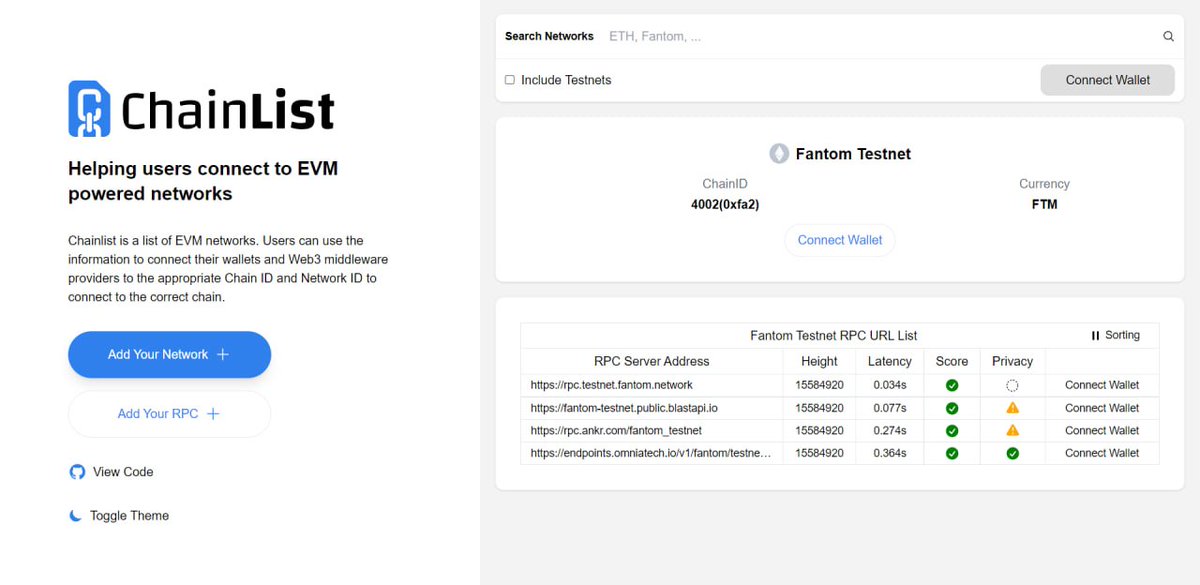Click the RPC Server Address column header
The width and height of the screenshot is (1200, 585).
652,362
